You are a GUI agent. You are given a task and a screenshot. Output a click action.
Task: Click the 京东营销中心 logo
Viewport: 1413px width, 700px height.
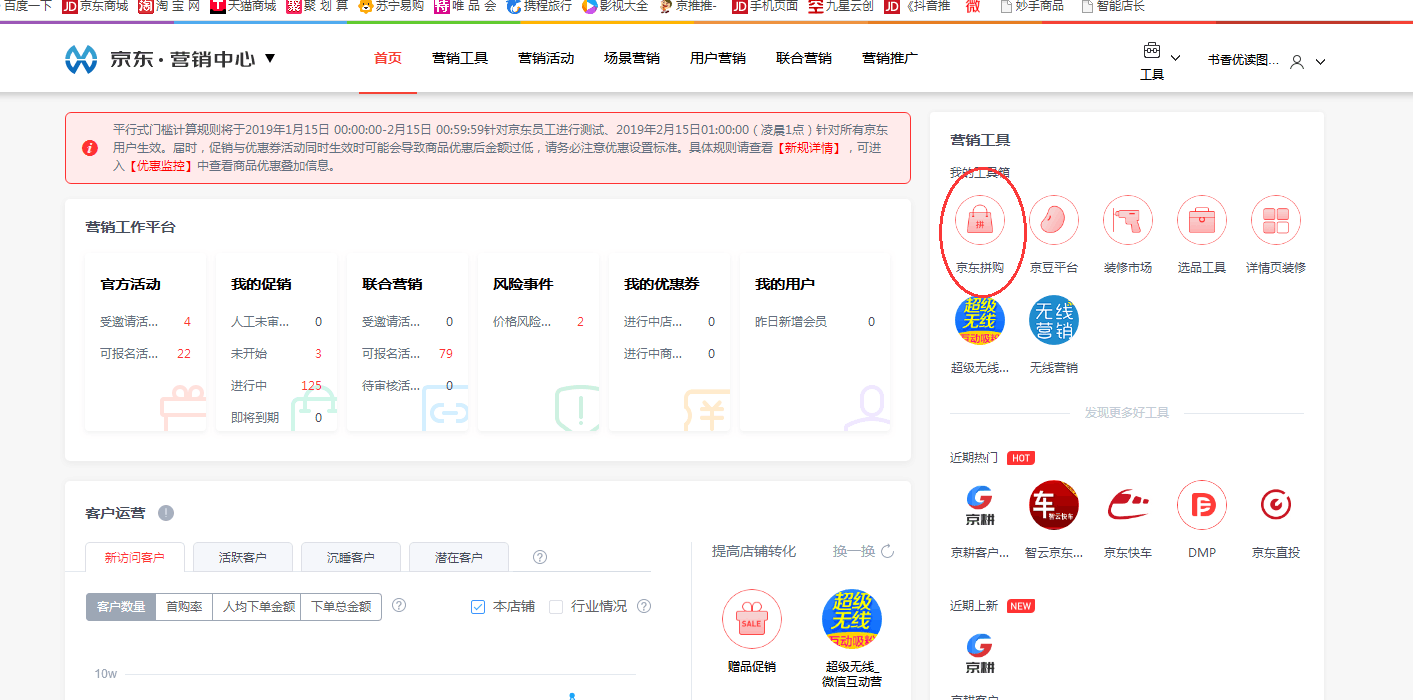click(159, 59)
